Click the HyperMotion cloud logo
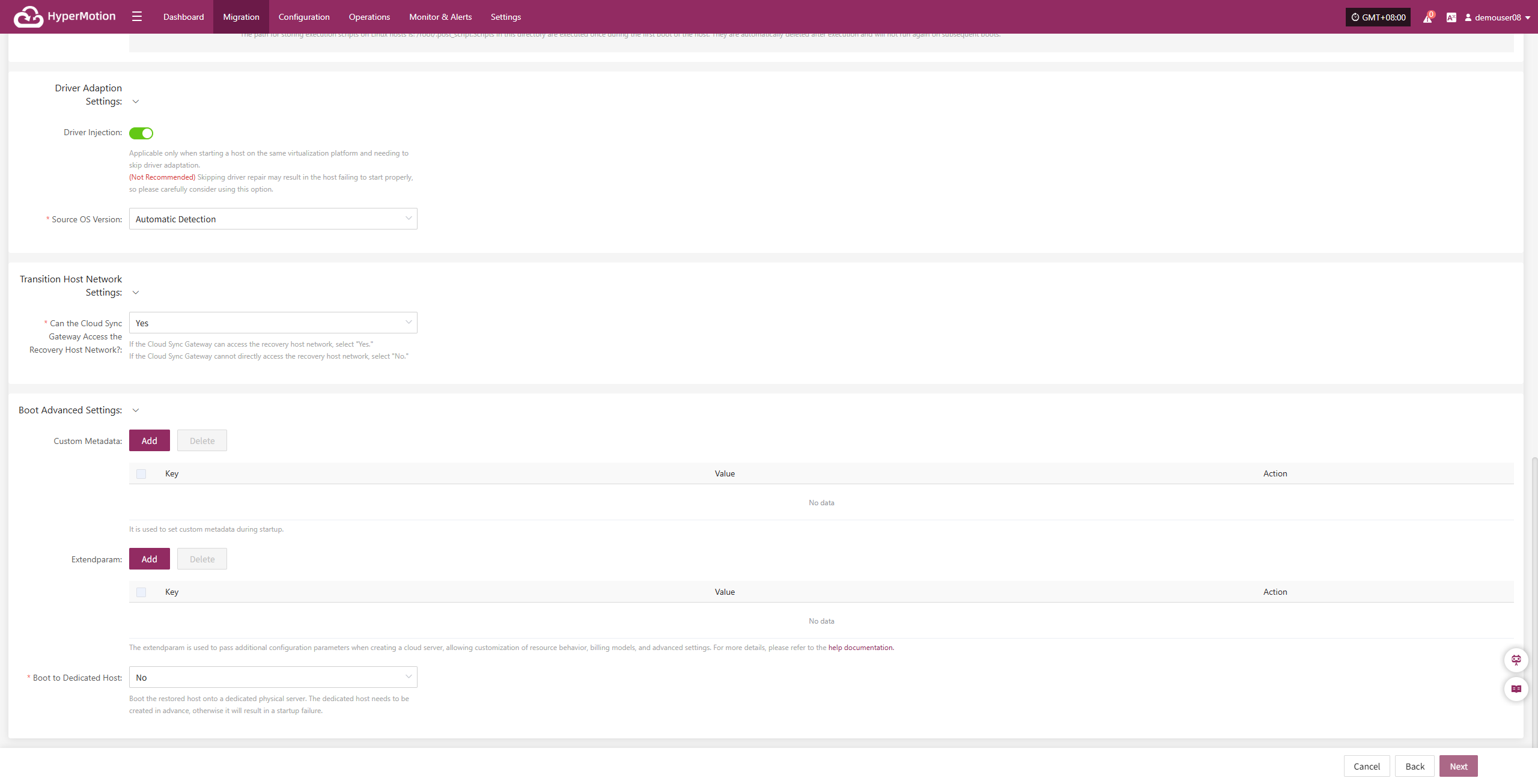This screenshot has width=1538, height=784. (28, 17)
